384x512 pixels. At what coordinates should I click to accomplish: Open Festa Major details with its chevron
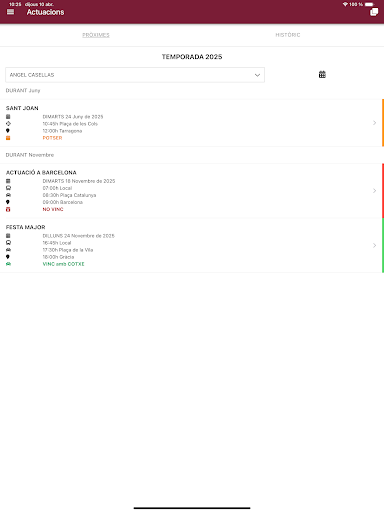[374, 245]
